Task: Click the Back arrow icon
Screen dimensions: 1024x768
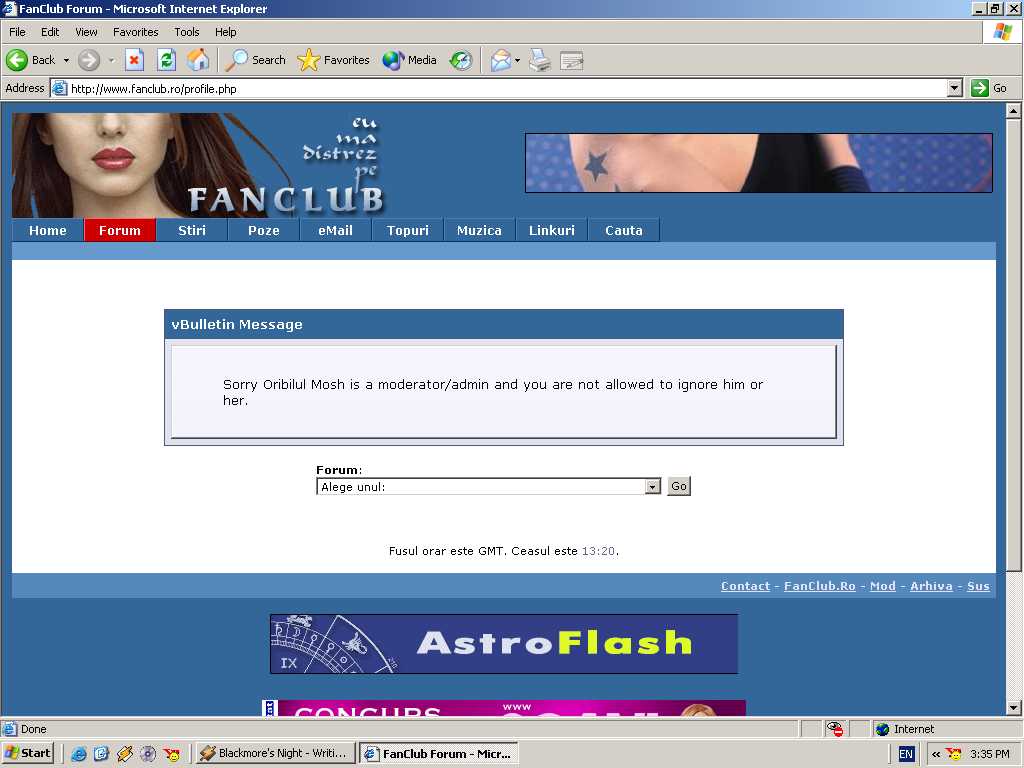Action: tap(17, 60)
